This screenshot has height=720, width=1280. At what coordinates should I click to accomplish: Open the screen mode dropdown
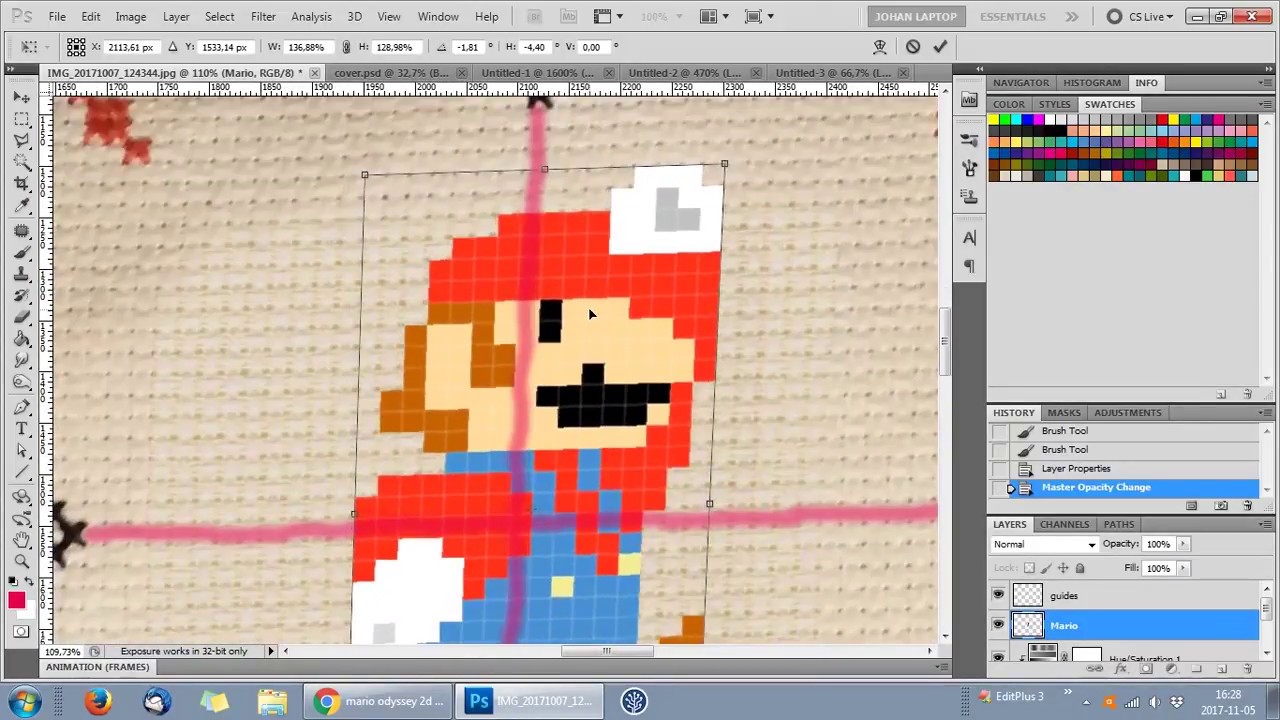[x=760, y=17]
